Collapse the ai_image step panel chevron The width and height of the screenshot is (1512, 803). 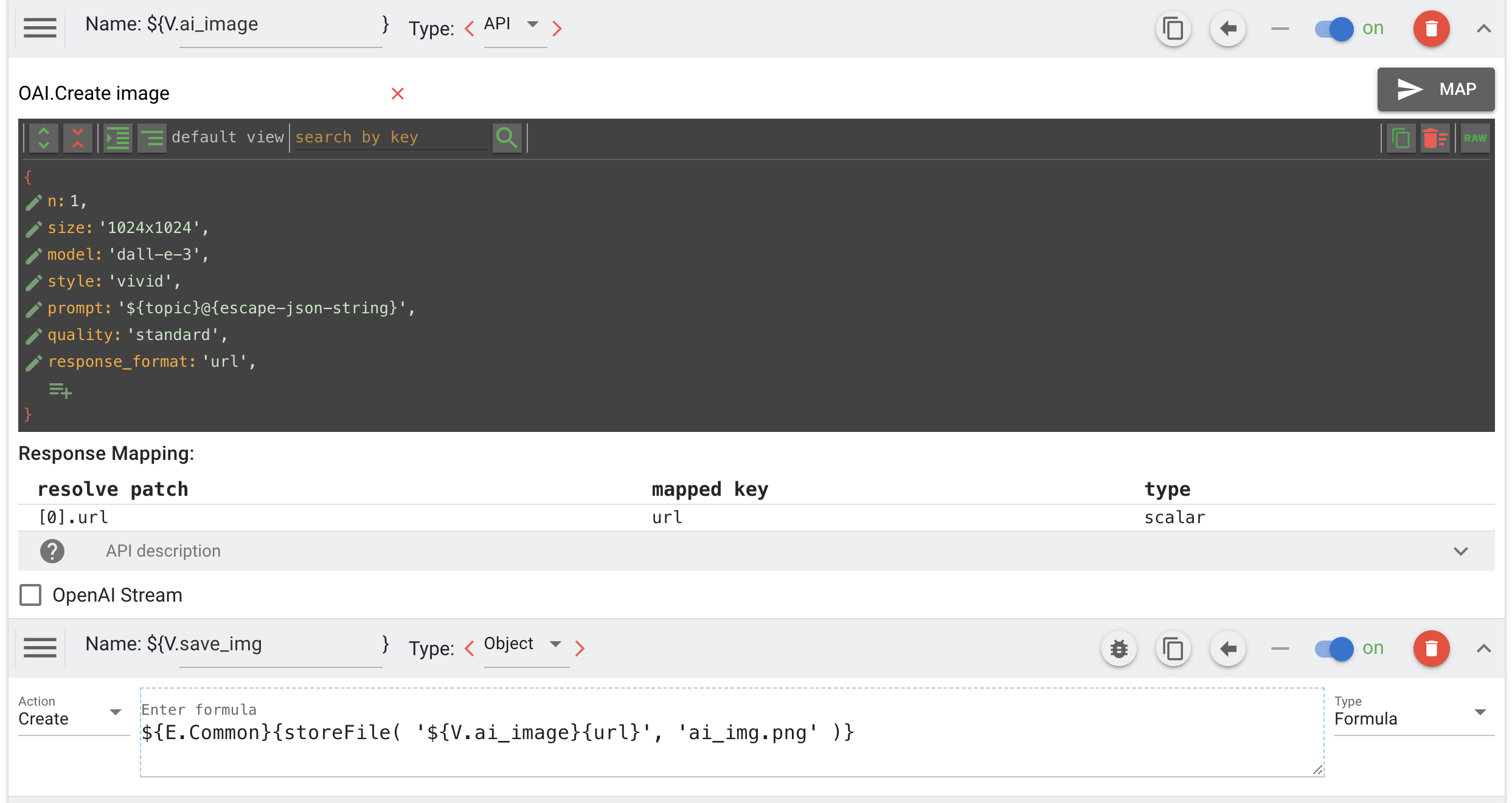point(1483,29)
